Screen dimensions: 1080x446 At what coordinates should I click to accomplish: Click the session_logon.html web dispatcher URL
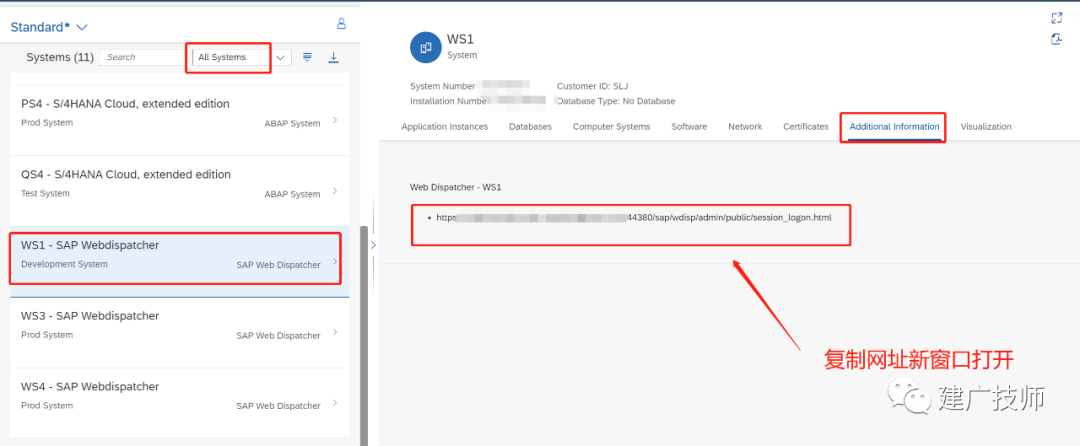point(634,217)
